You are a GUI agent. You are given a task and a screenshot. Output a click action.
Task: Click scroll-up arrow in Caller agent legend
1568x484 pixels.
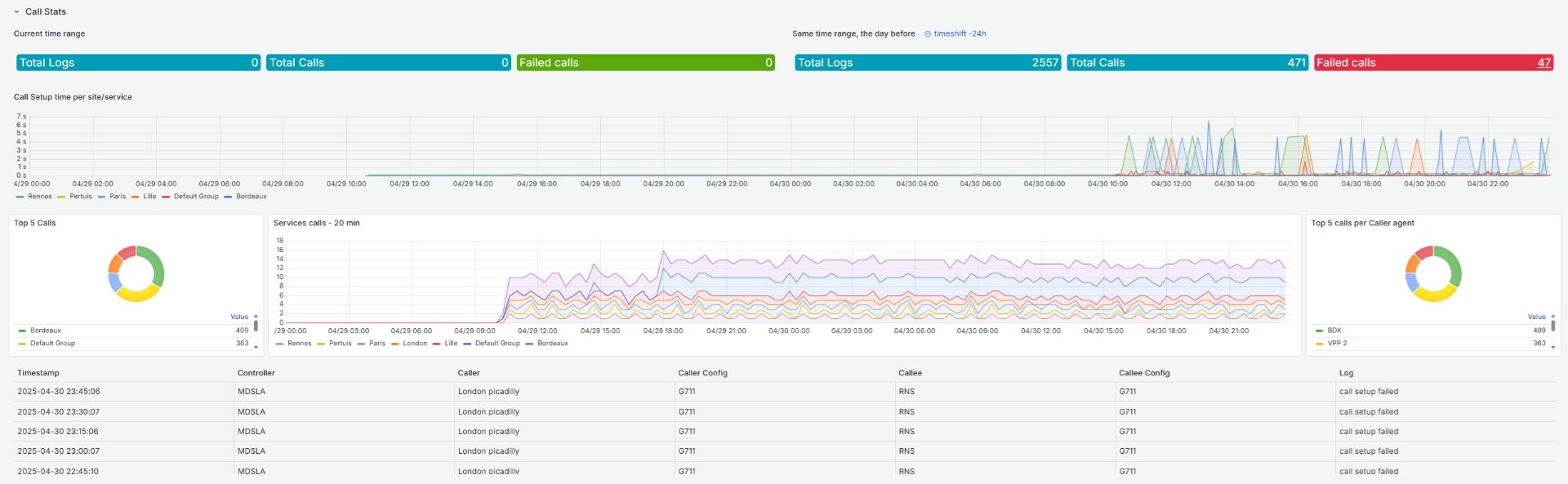tap(1552, 317)
